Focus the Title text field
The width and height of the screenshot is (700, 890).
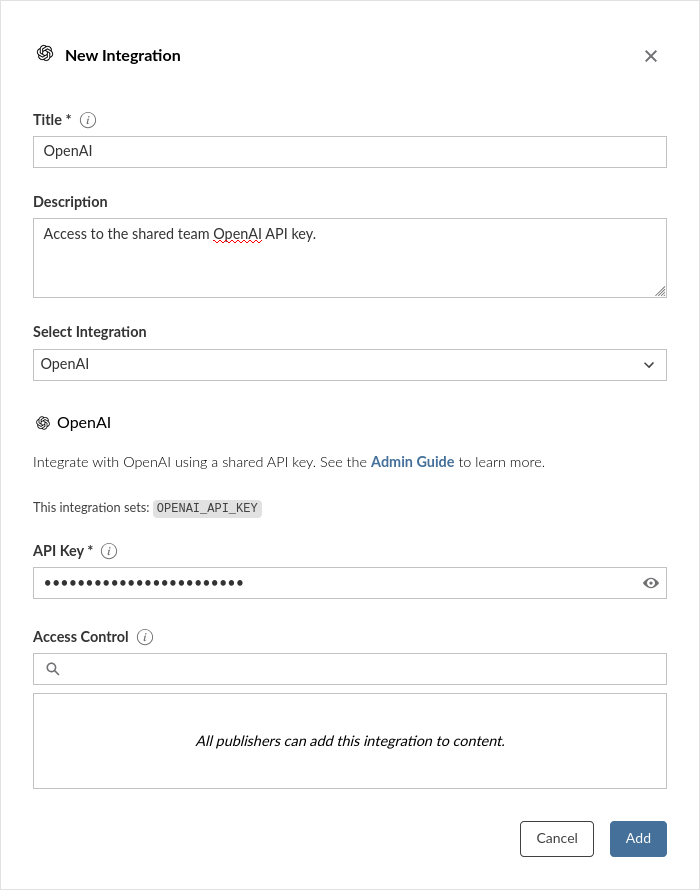tap(350, 152)
